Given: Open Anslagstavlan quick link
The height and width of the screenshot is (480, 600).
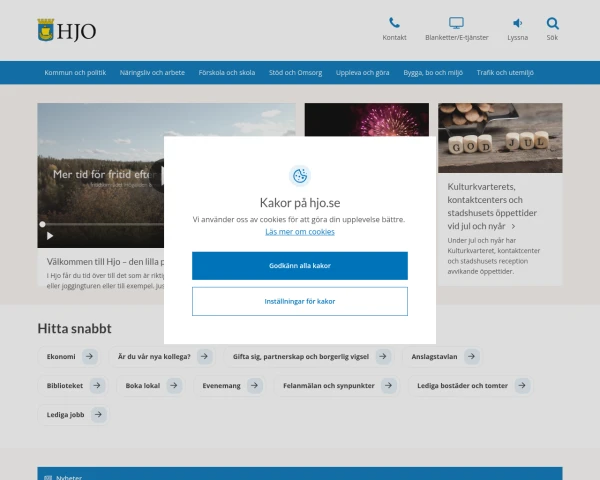Looking at the screenshot, I should coord(442,356).
